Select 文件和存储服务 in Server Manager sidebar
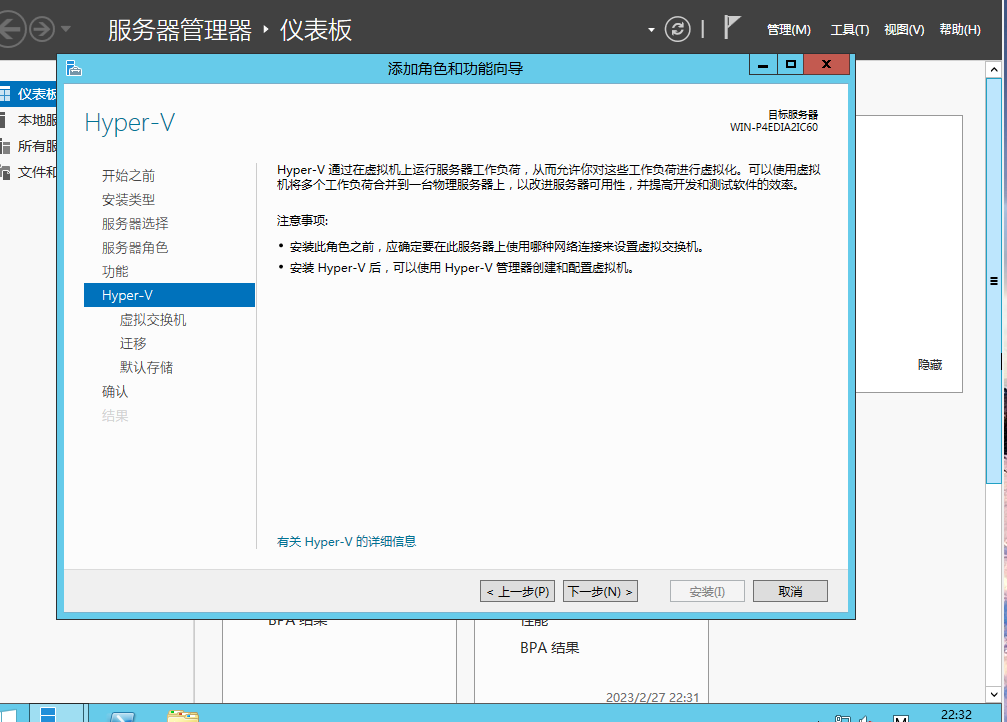Screen dimensions: 1007x722 click(28, 172)
